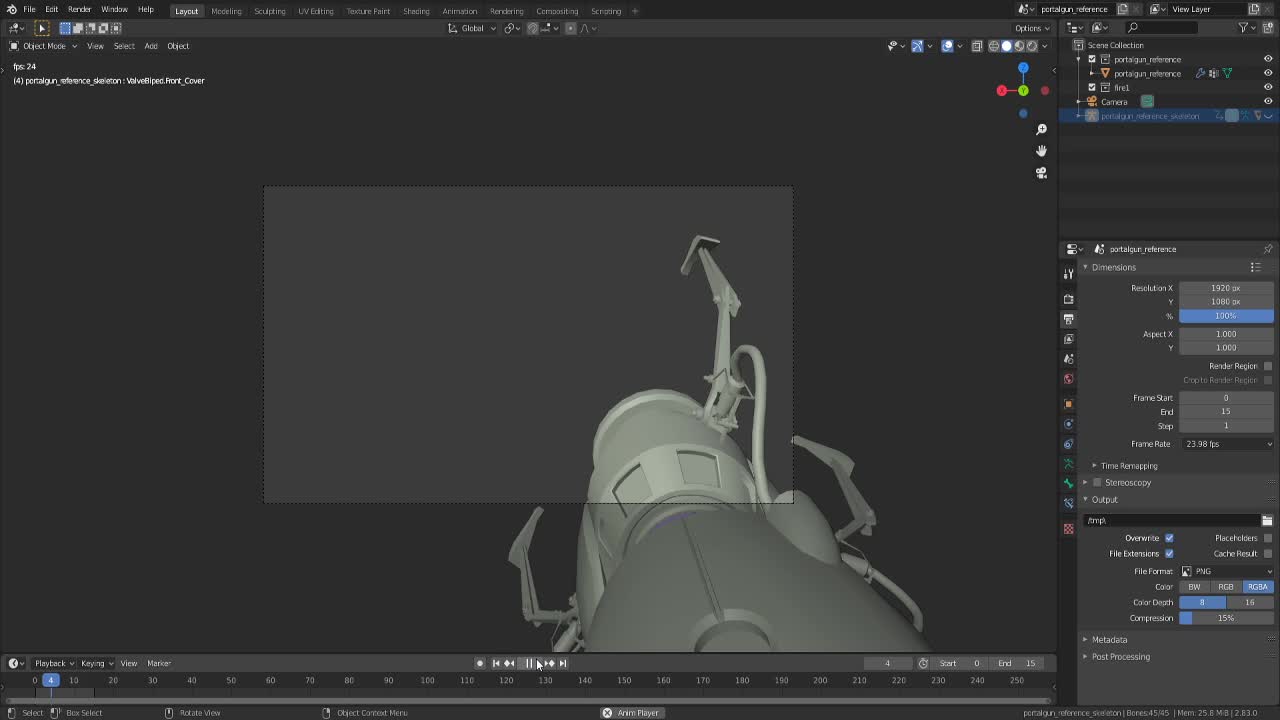This screenshot has height=720, width=1280.
Task: Open the Output properties tab icon
Action: (x=1068, y=319)
